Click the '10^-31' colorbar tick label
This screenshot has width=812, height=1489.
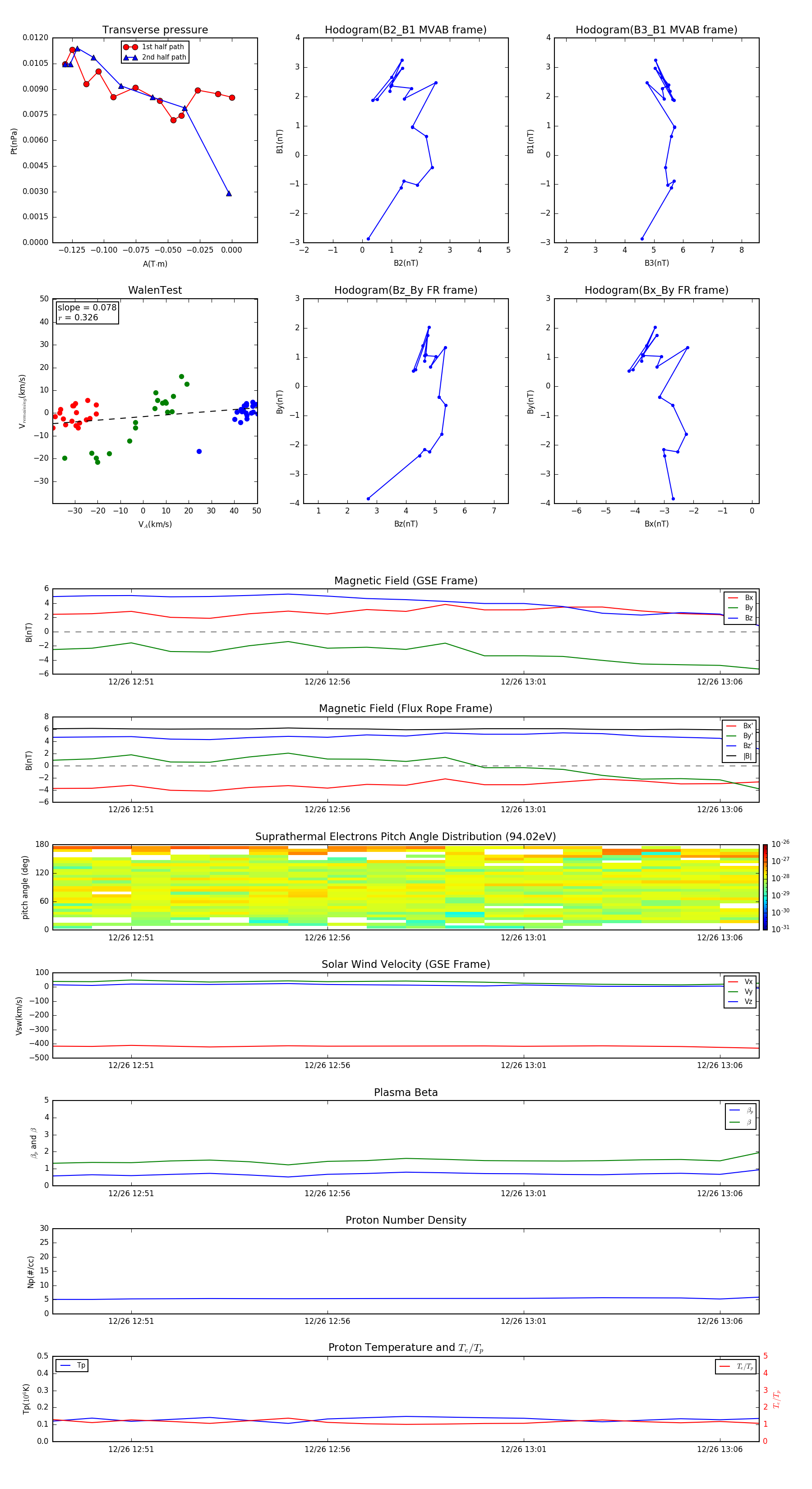tap(780, 929)
